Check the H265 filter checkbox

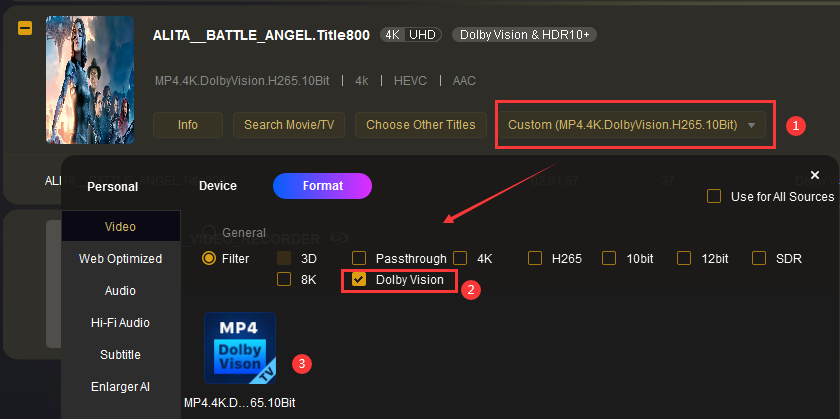tap(535, 258)
